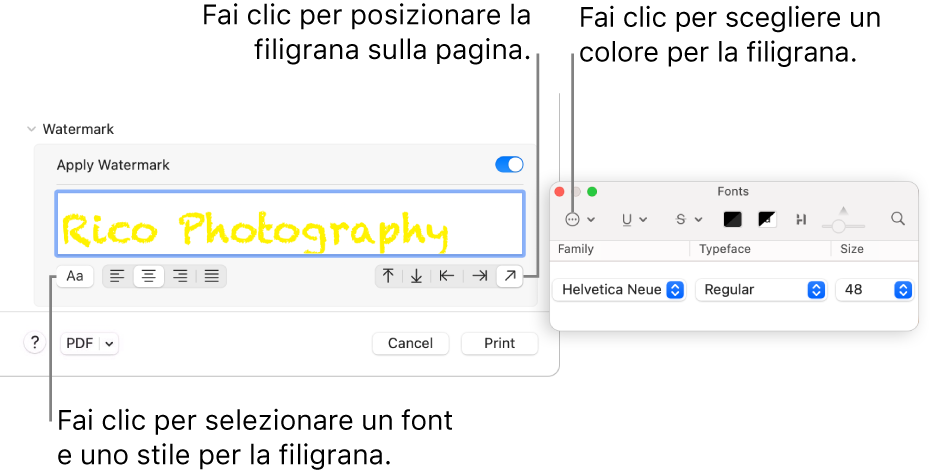Open the Aa fonts button
The width and height of the screenshot is (931, 476).
pyautogui.click(x=75, y=276)
